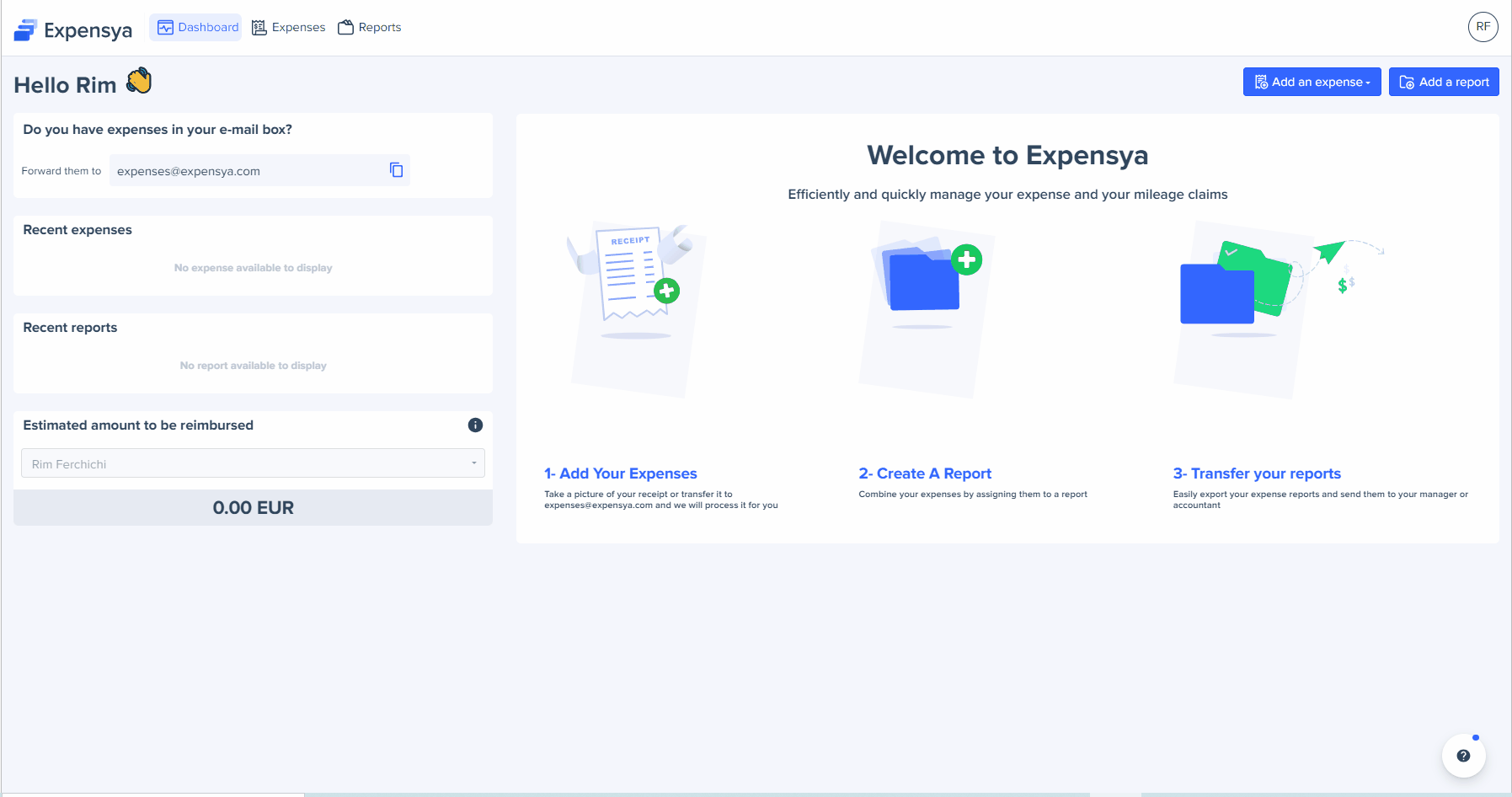Screen dimensions: 1512x797
Task: Click the expenses@expensya.com email field
Action: pos(244,171)
